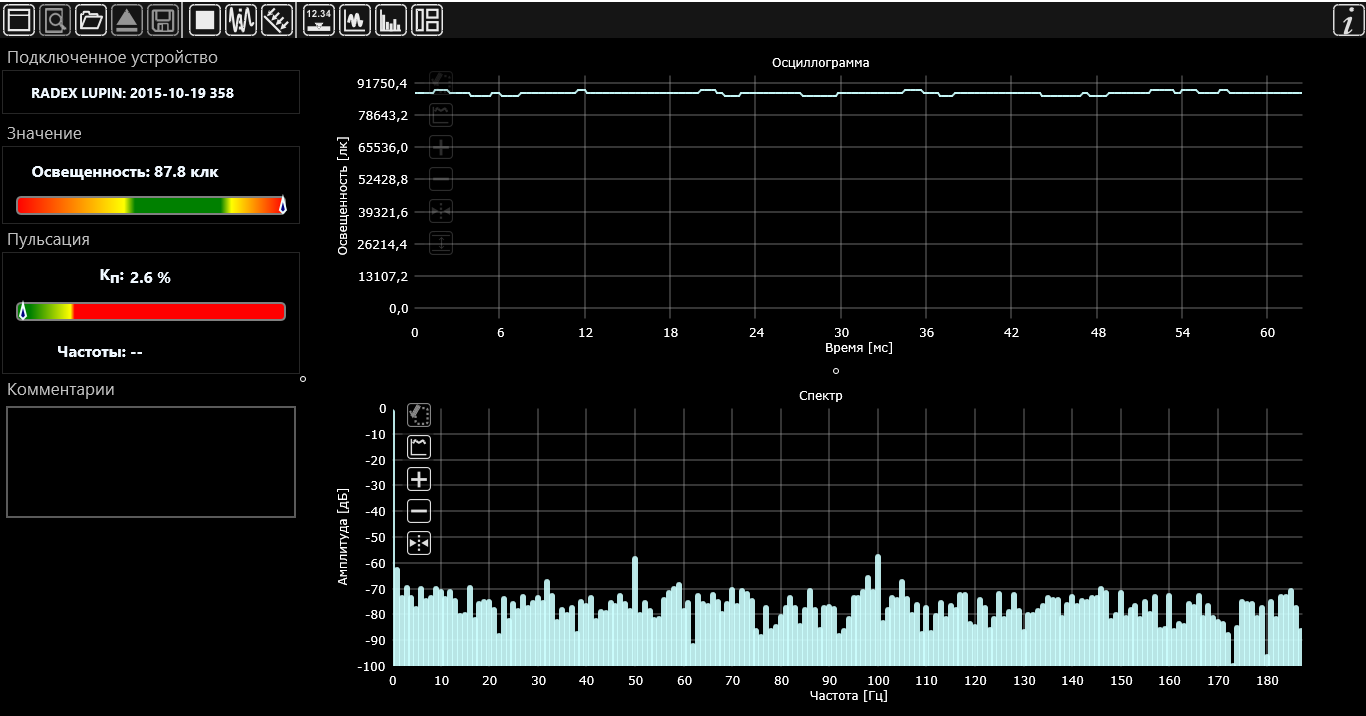The image size is (1366, 716).
Task: Zoom in with plus icon on spectrum
Action: (419, 479)
